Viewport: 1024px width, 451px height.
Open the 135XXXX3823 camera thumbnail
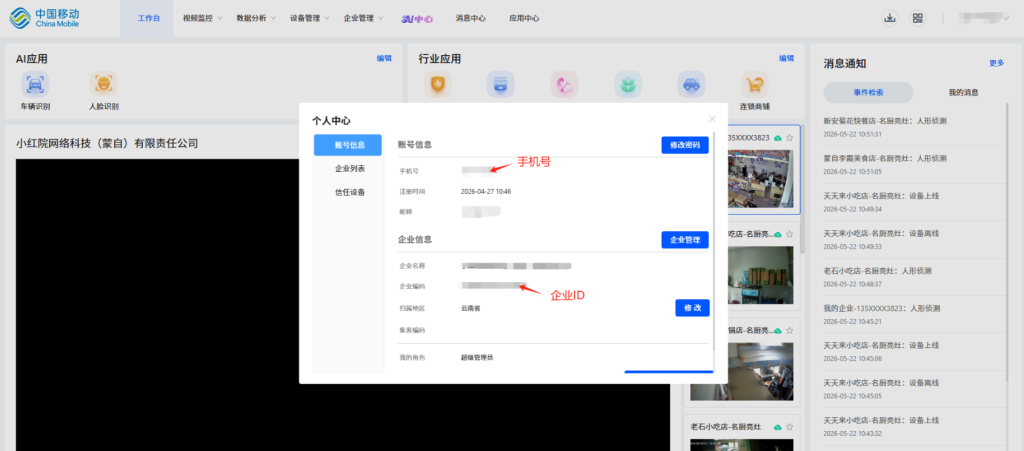pos(759,178)
